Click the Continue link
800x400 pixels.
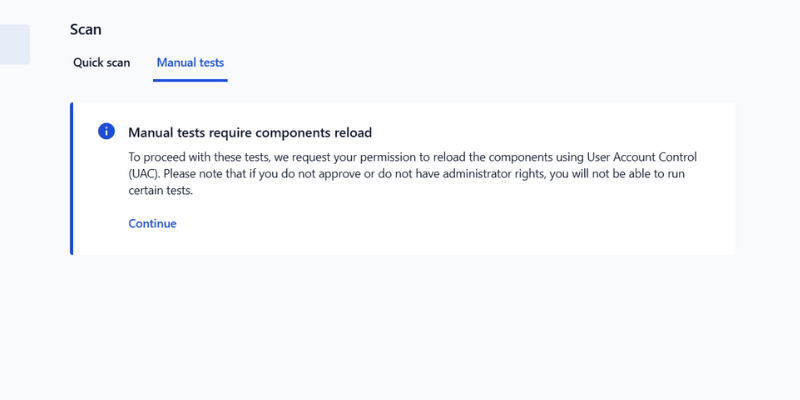(152, 224)
